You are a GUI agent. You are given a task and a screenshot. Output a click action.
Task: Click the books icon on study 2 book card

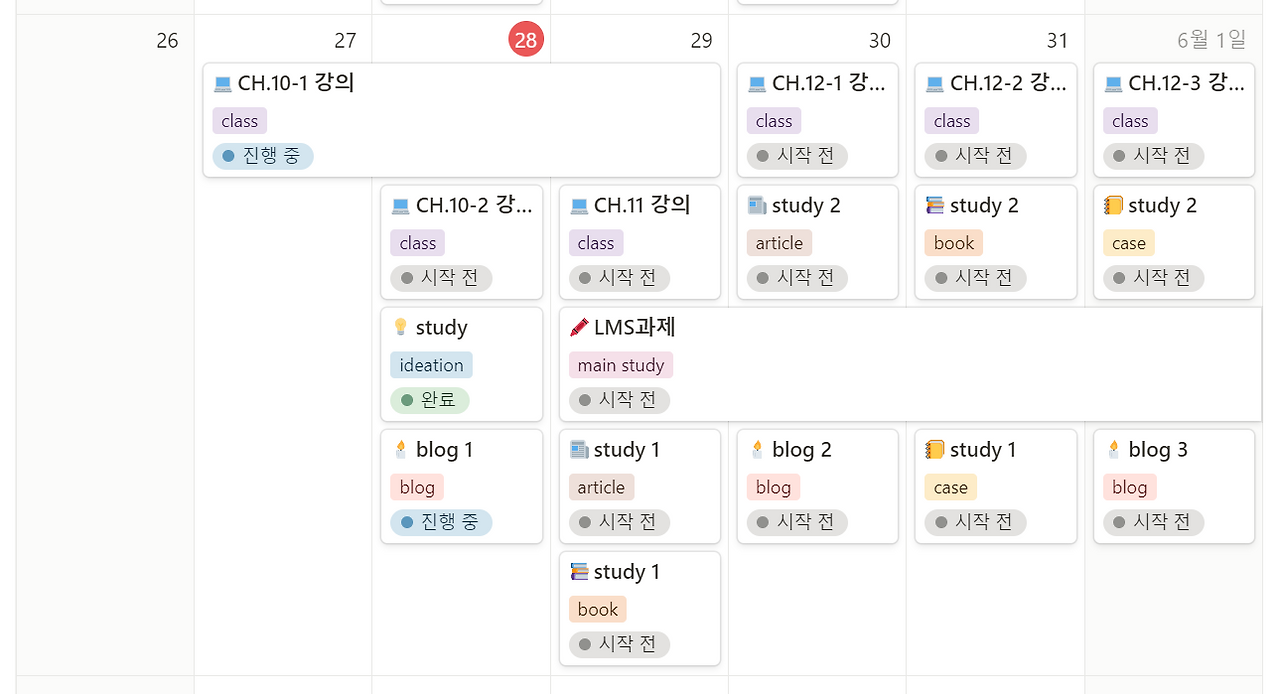pos(934,205)
